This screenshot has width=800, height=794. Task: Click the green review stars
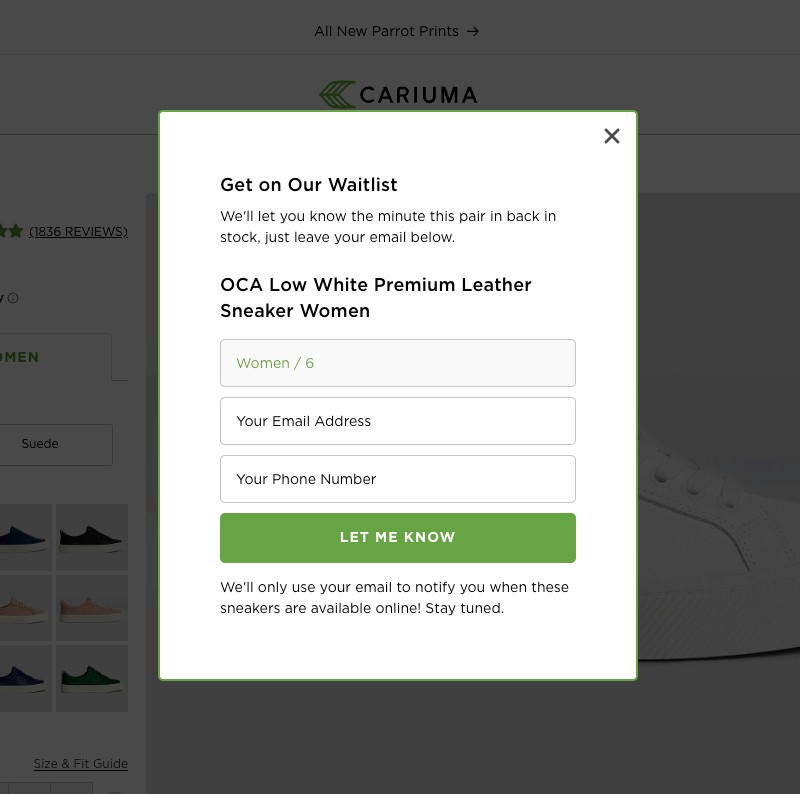[11, 231]
